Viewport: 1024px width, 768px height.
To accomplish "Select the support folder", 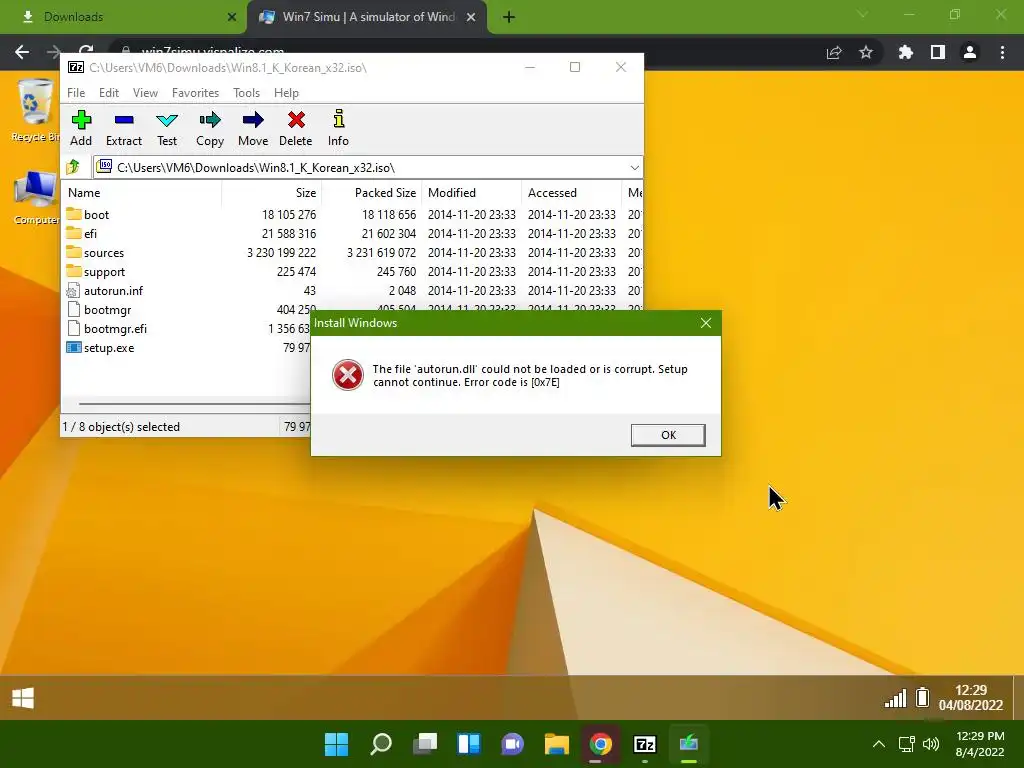I will [95, 271].
